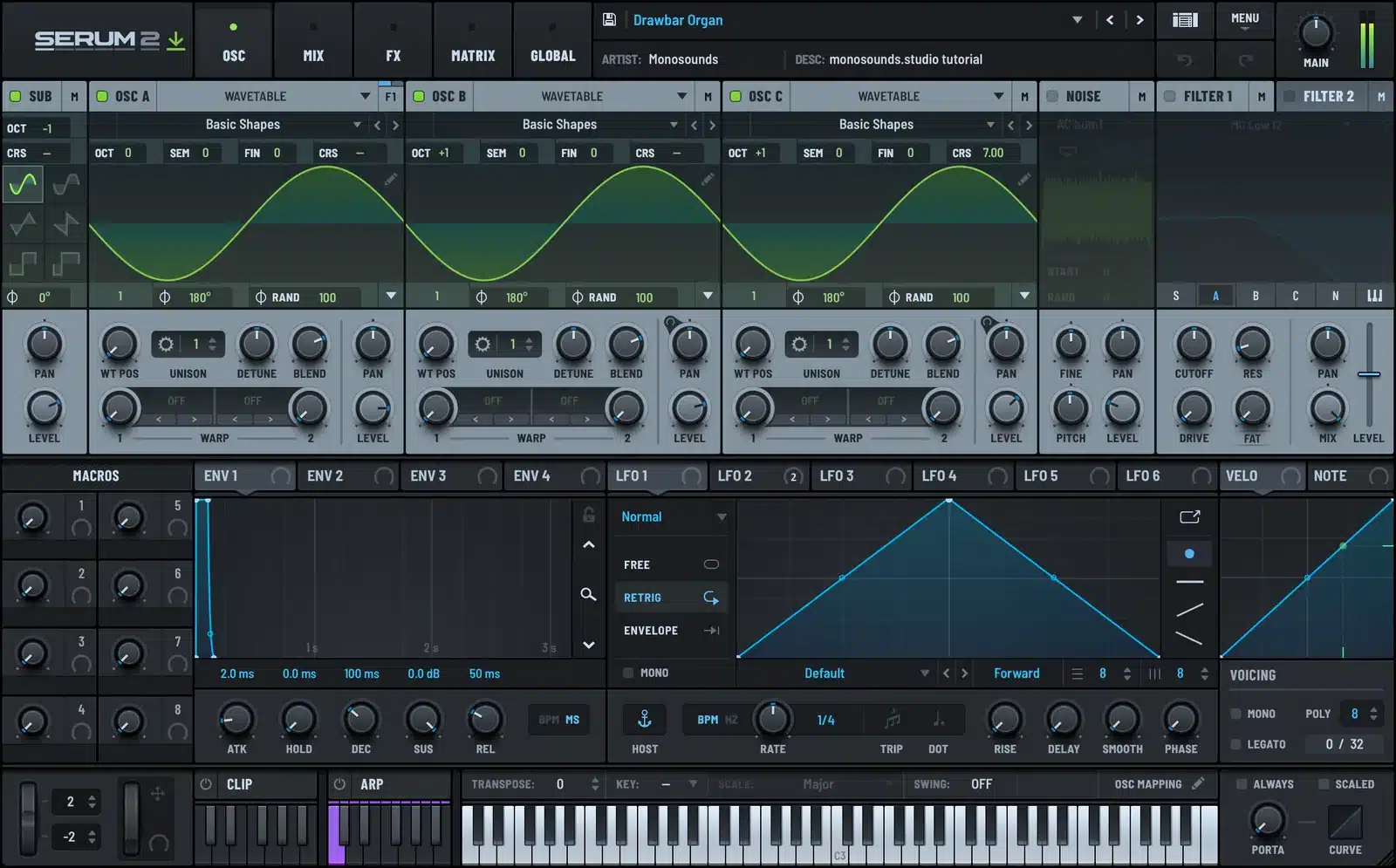1396x868 pixels.
Task: Click the redo arrow icon
Action: 1245,59
